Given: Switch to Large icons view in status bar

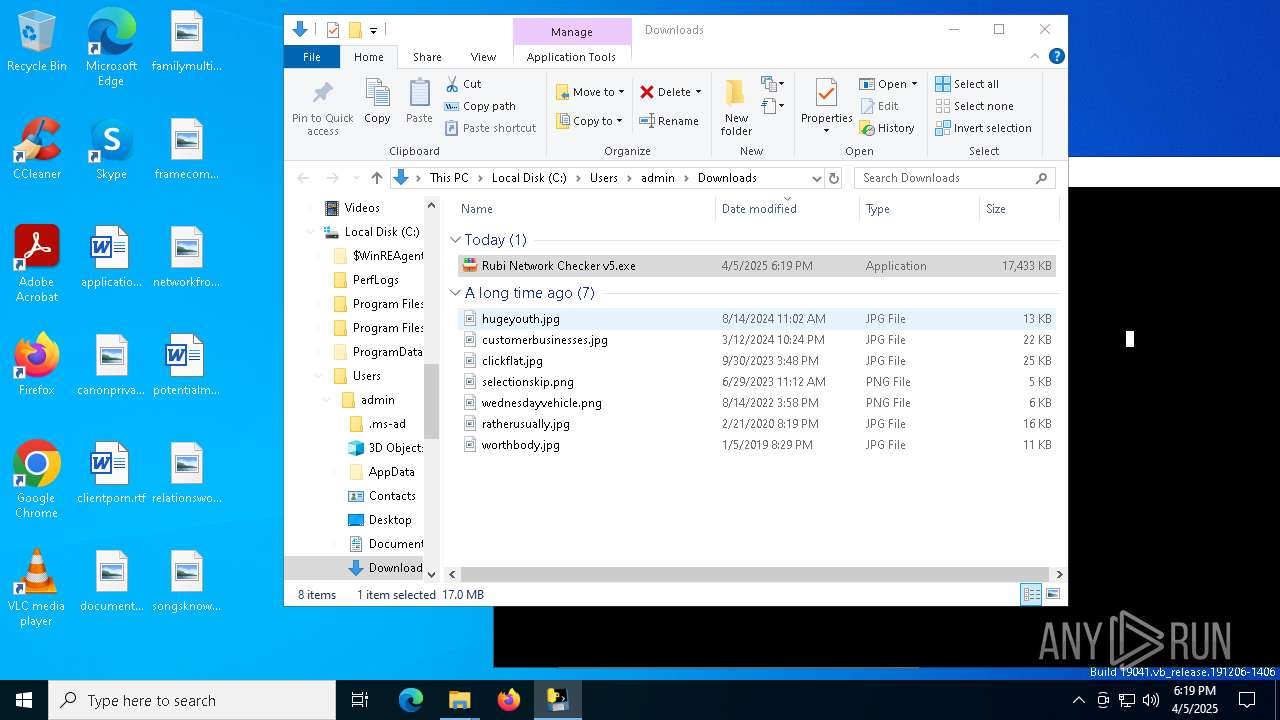Looking at the screenshot, I should (1052, 595).
